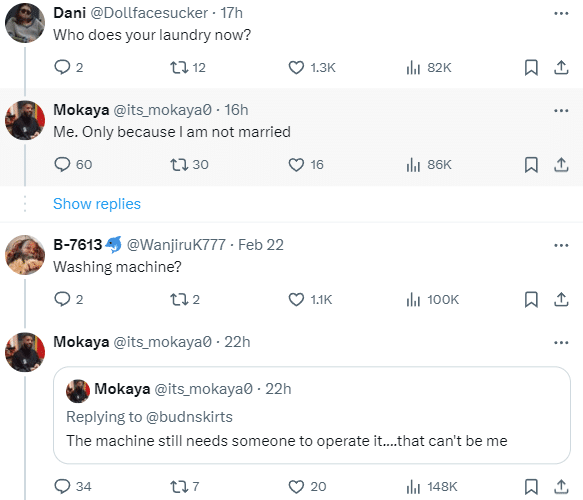The width and height of the screenshot is (583, 500).
Task: Bookmark Mokaya's 'Only because I am not married' tweet
Action: pyautogui.click(x=531, y=165)
